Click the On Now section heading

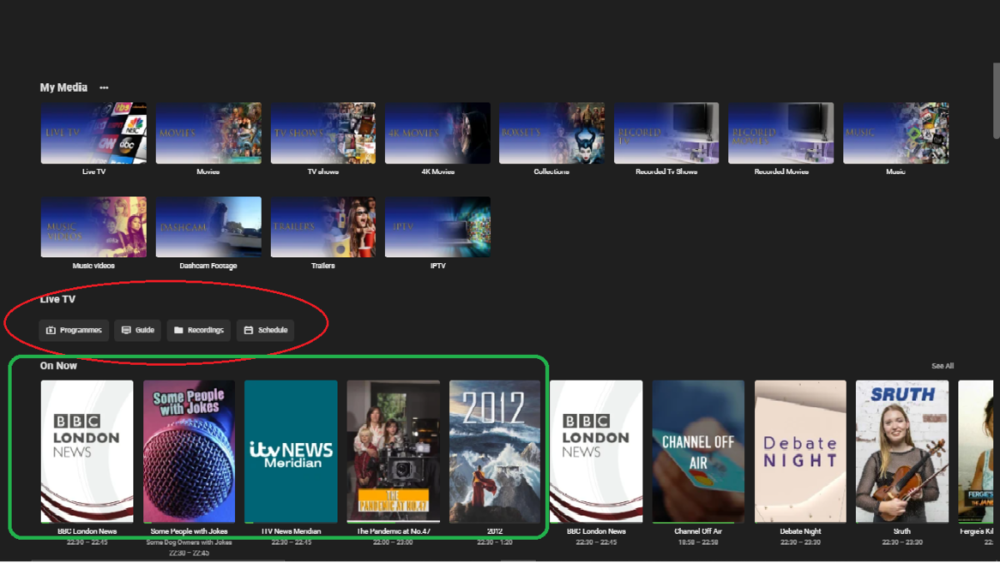click(58, 365)
